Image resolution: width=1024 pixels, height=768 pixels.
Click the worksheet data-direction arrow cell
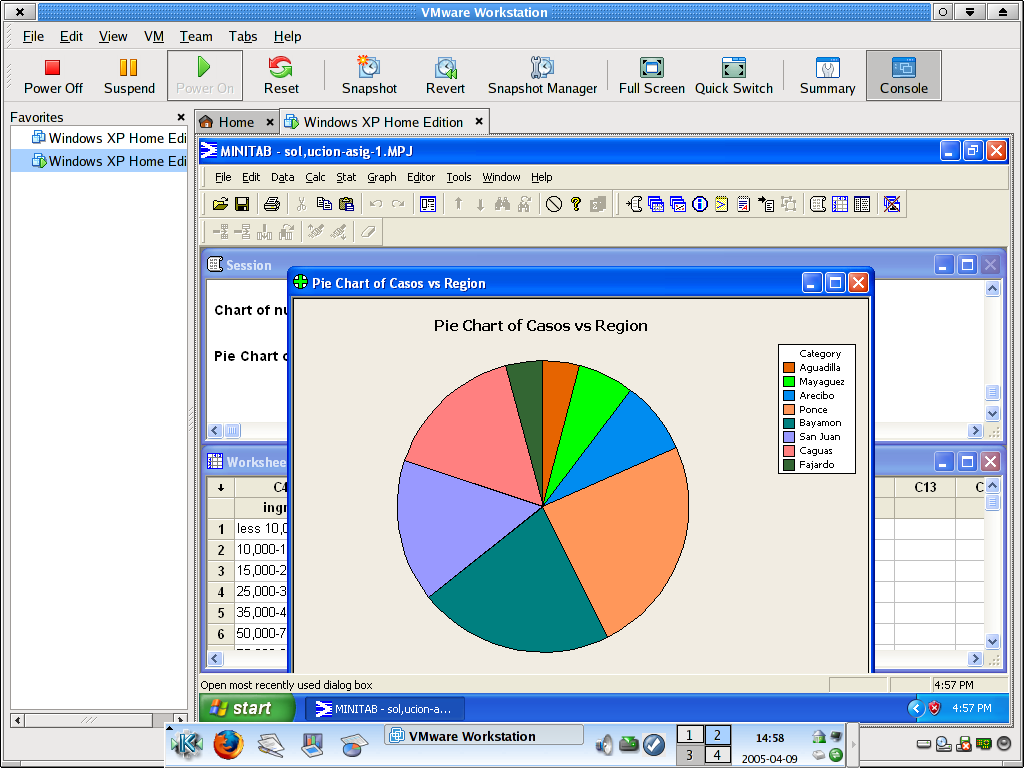click(221, 487)
